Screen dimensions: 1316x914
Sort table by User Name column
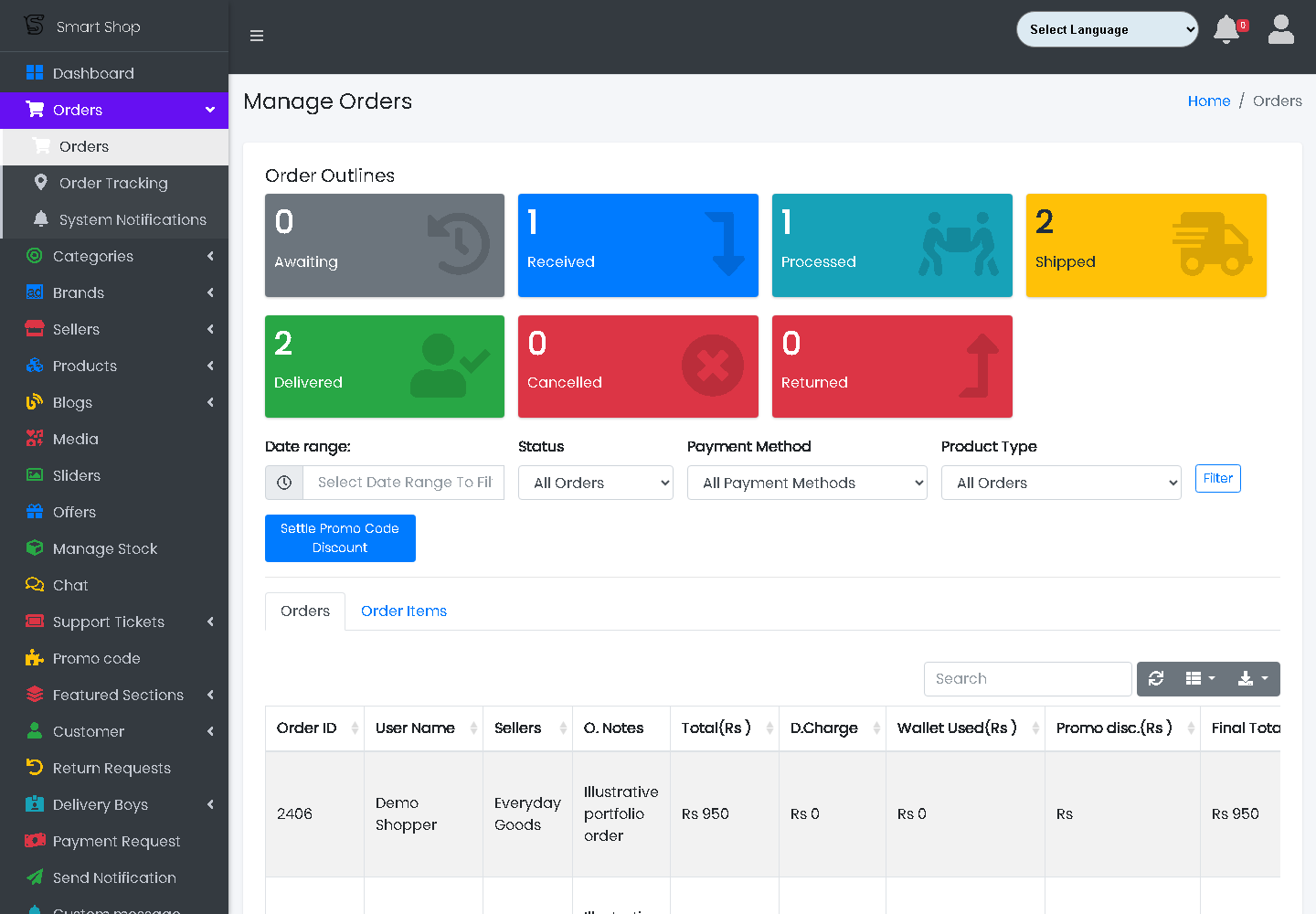pos(423,728)
